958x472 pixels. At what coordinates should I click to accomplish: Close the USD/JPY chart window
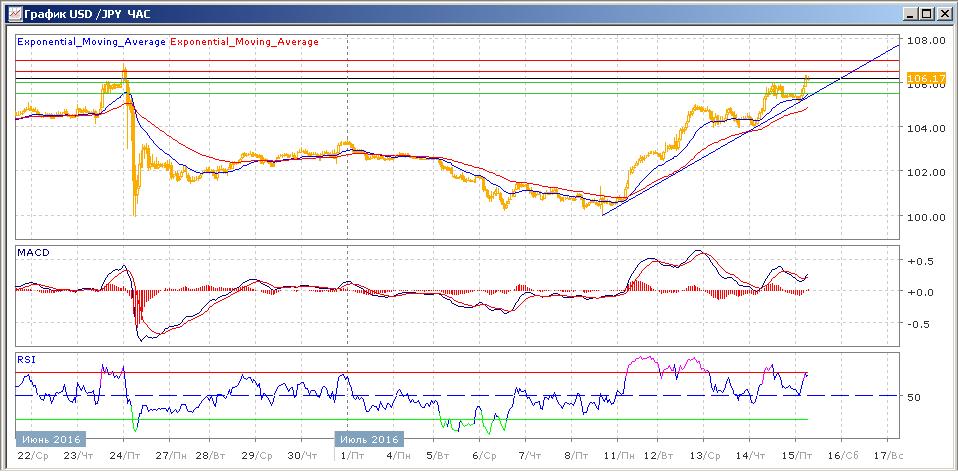click(942, 13)
